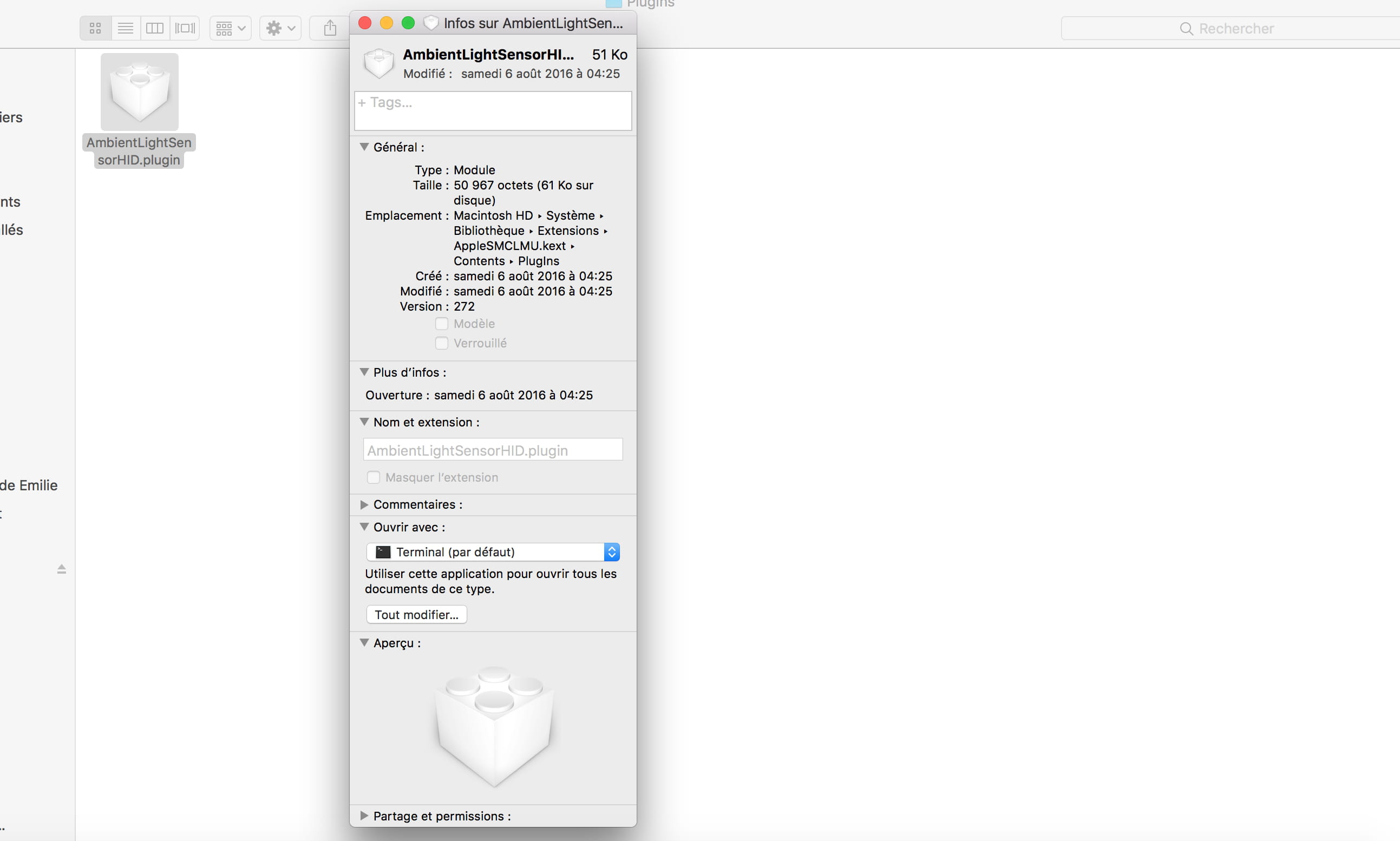
Task: Select AmbientLightSensorHID.plugin file icon in Finder
Action: point(140,93)
